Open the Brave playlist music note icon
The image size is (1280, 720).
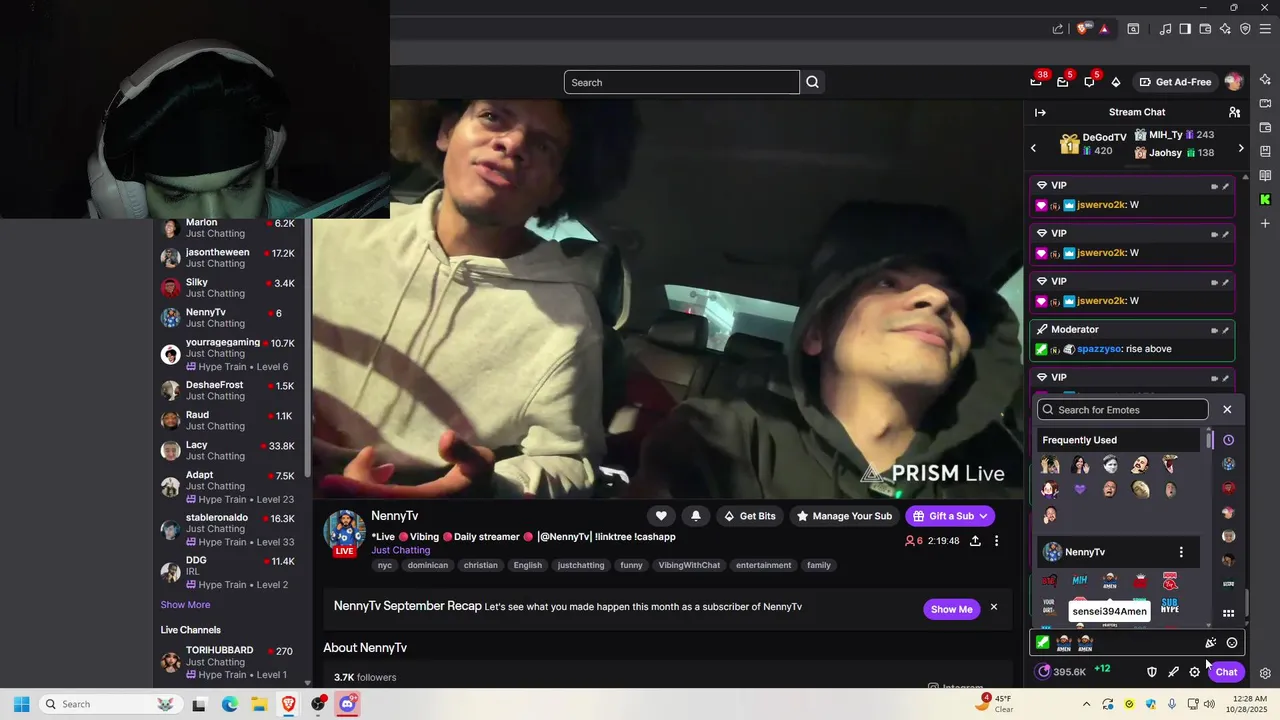pyautogui.click(x=1165, y=29)
